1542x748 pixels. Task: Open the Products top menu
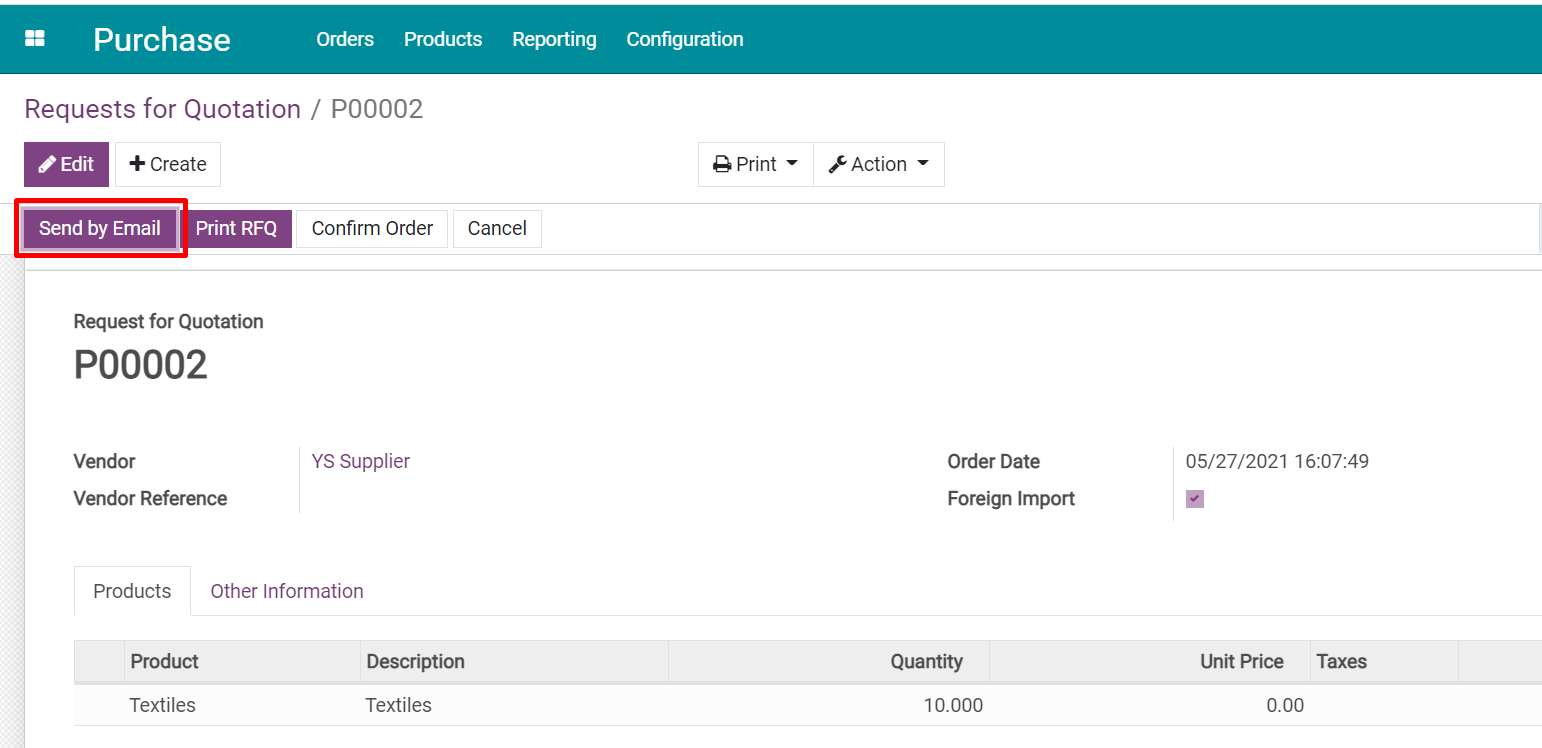coord(443,39)
